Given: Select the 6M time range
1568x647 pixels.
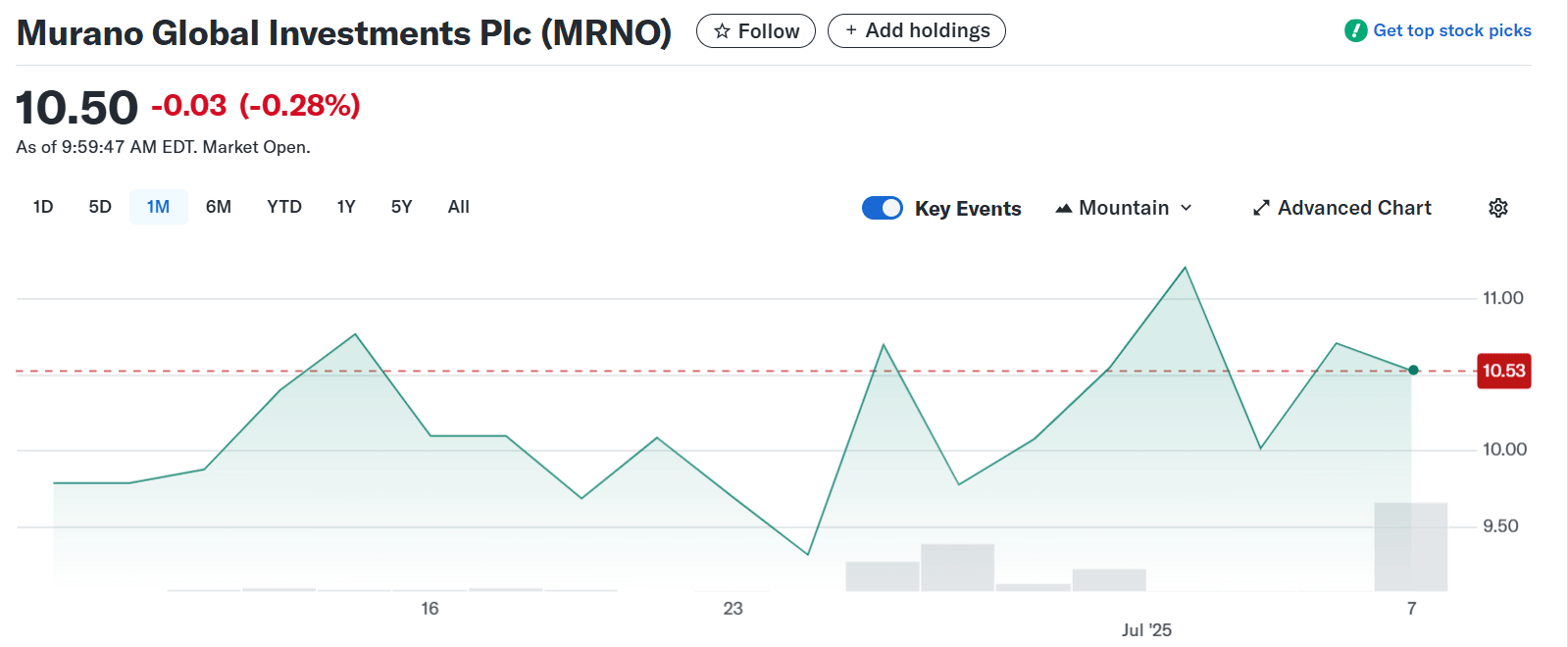Looking at the screenshot, I should pos(219,207).
